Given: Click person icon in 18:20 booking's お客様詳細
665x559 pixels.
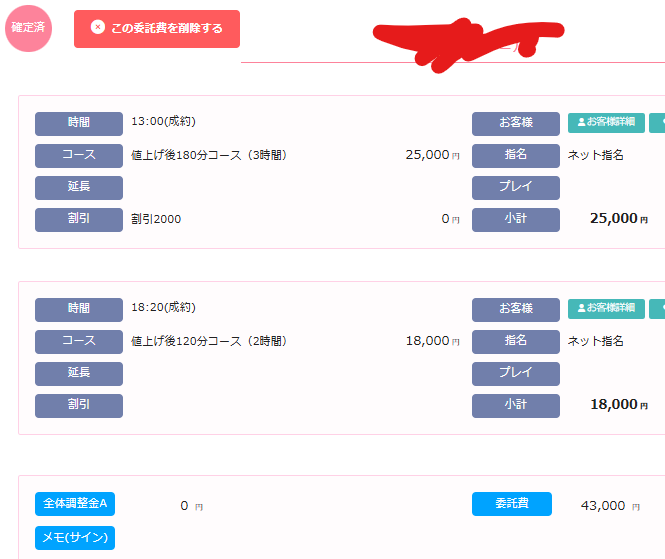Looking at the screenshot, I should click(581, 309).
